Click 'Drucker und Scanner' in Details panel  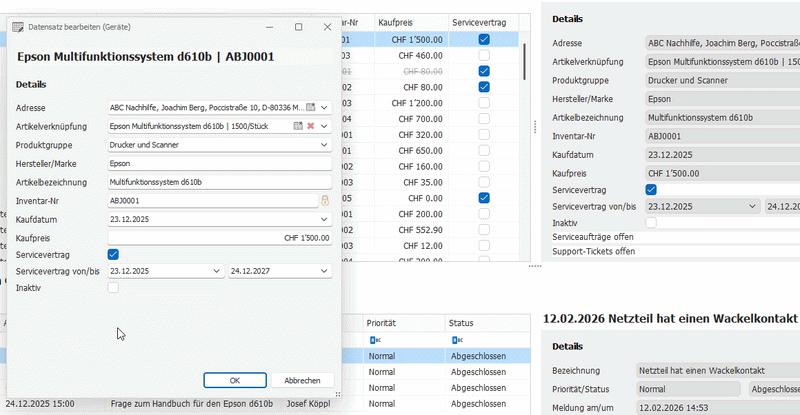point(722,80)
